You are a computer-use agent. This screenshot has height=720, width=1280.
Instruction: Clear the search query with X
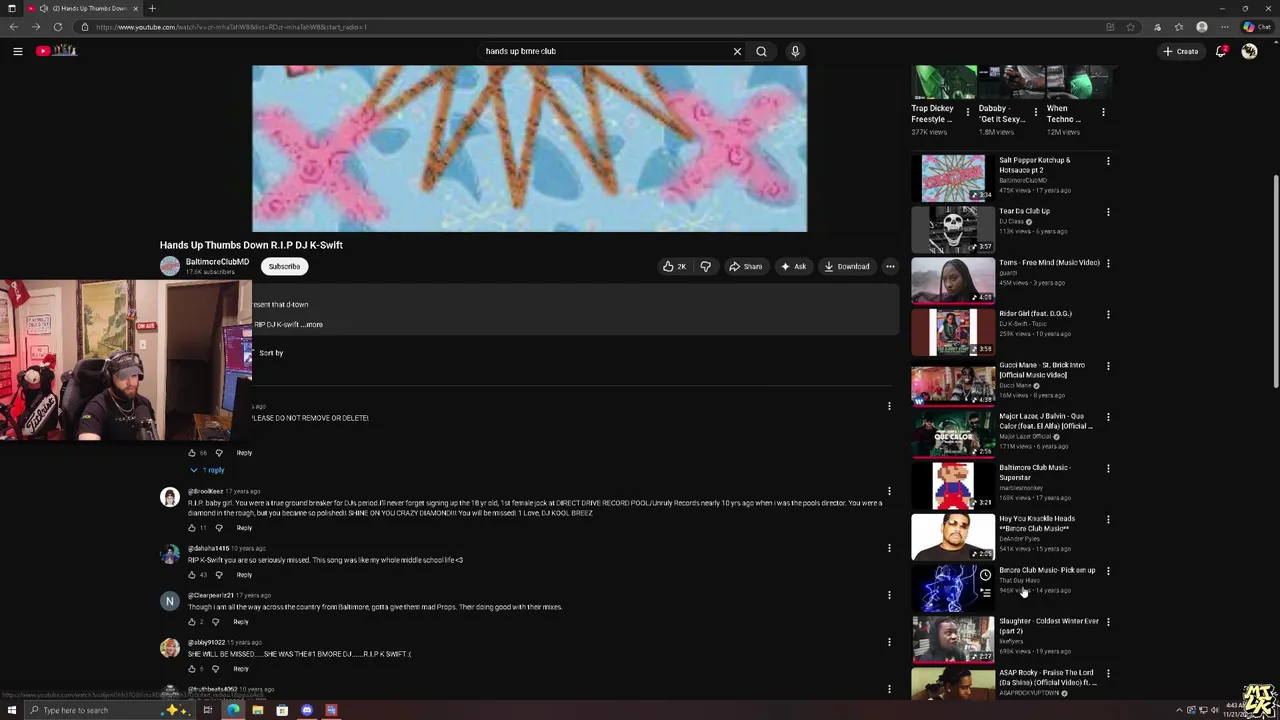pyautogui.click(x=737, y=51)
